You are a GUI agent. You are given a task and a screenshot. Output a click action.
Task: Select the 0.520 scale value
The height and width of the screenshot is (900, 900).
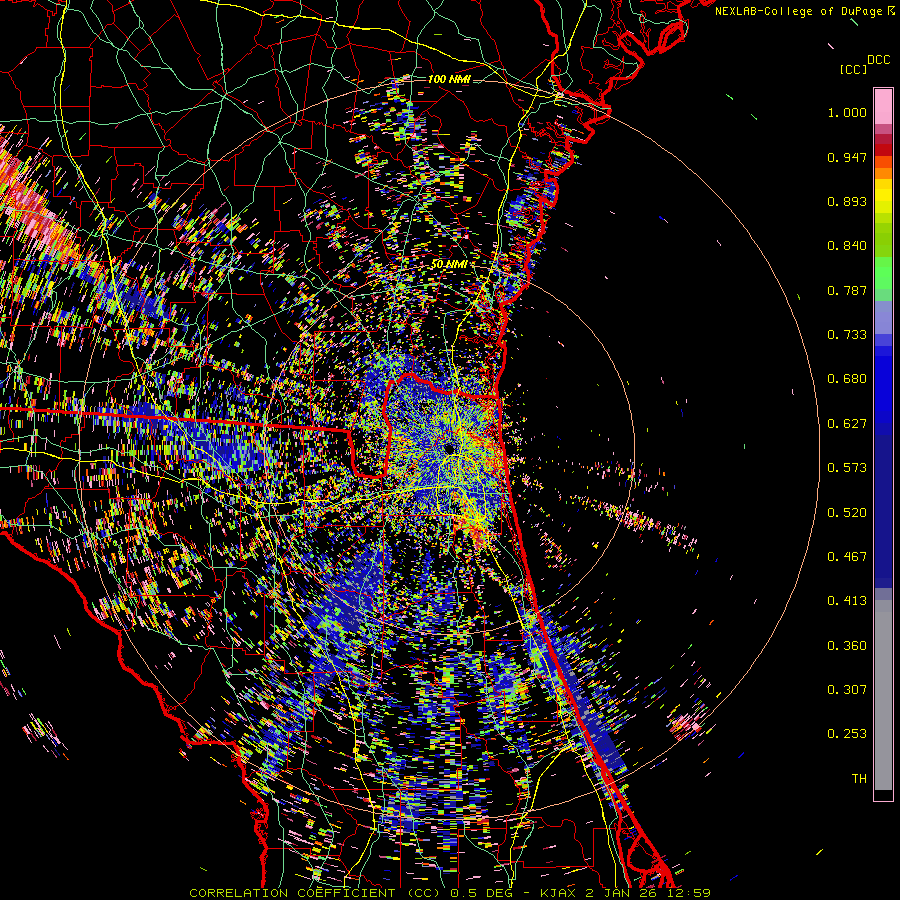[847, 513]
